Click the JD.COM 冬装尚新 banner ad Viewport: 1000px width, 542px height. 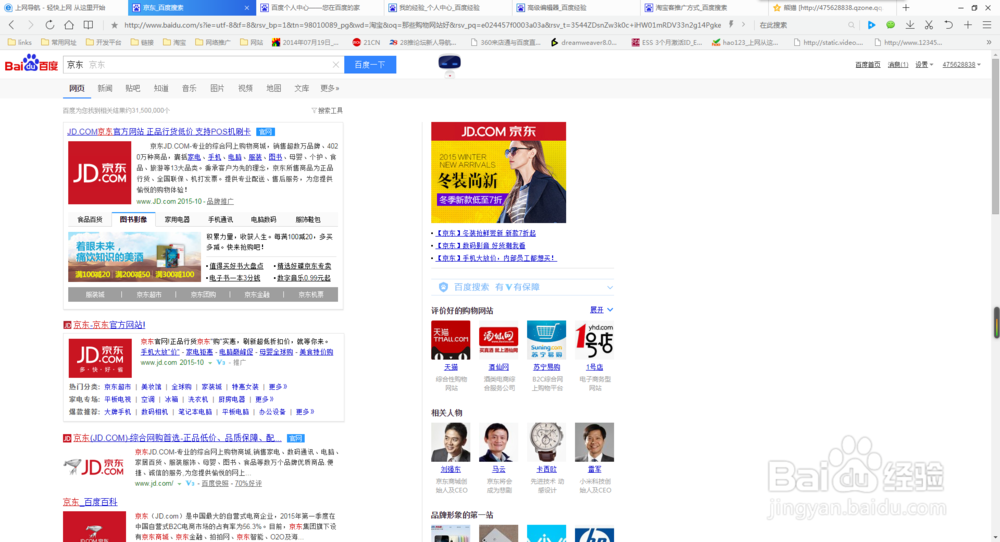tap(498, 172)
